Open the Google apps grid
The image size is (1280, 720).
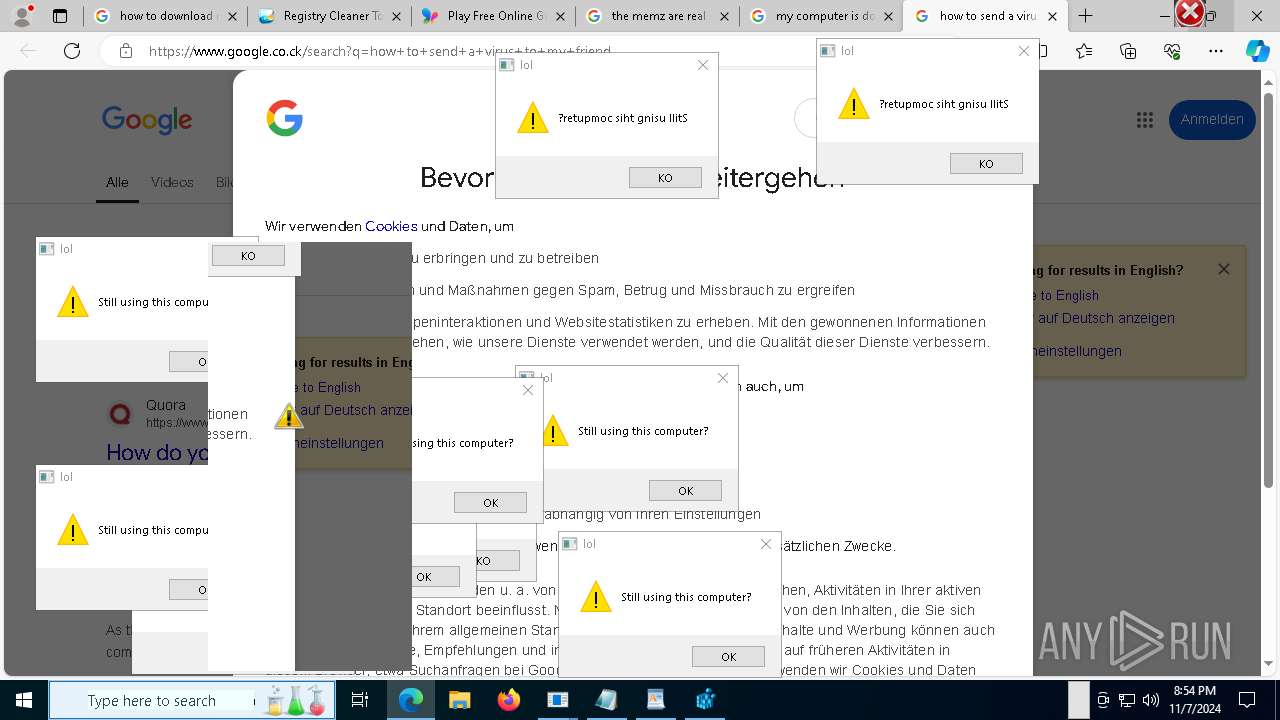tap(1145, 120)
